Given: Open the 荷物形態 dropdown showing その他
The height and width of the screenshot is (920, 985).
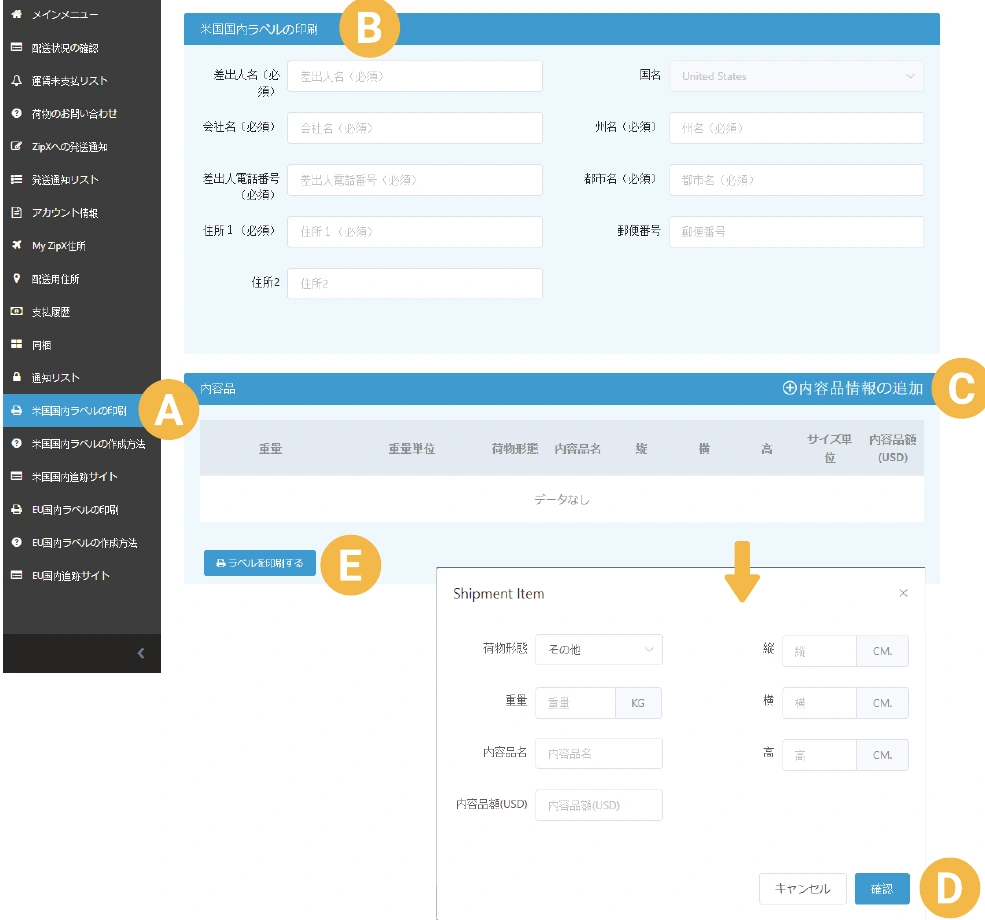Looking at the screenshot, I should coord(599,649).
